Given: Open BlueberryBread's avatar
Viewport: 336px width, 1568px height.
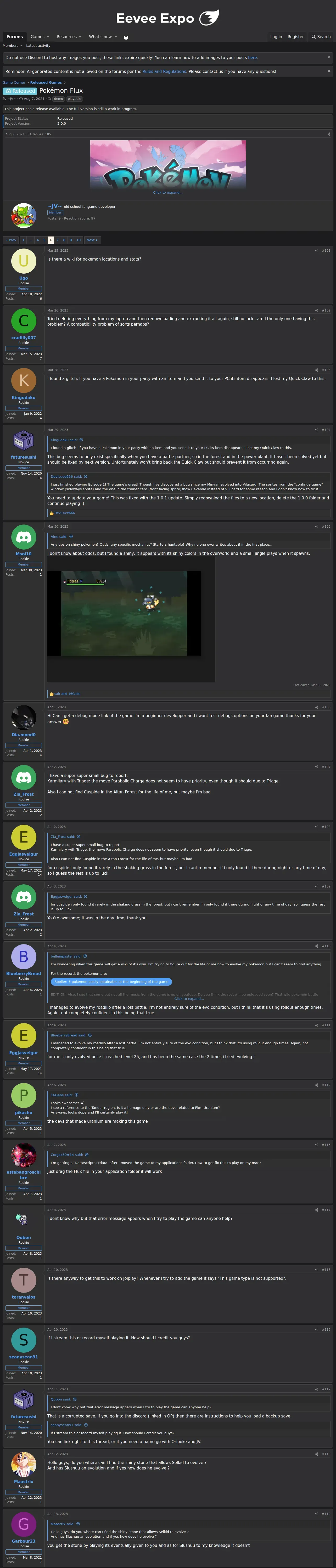Looking at the screenshot, I should 24,957.
